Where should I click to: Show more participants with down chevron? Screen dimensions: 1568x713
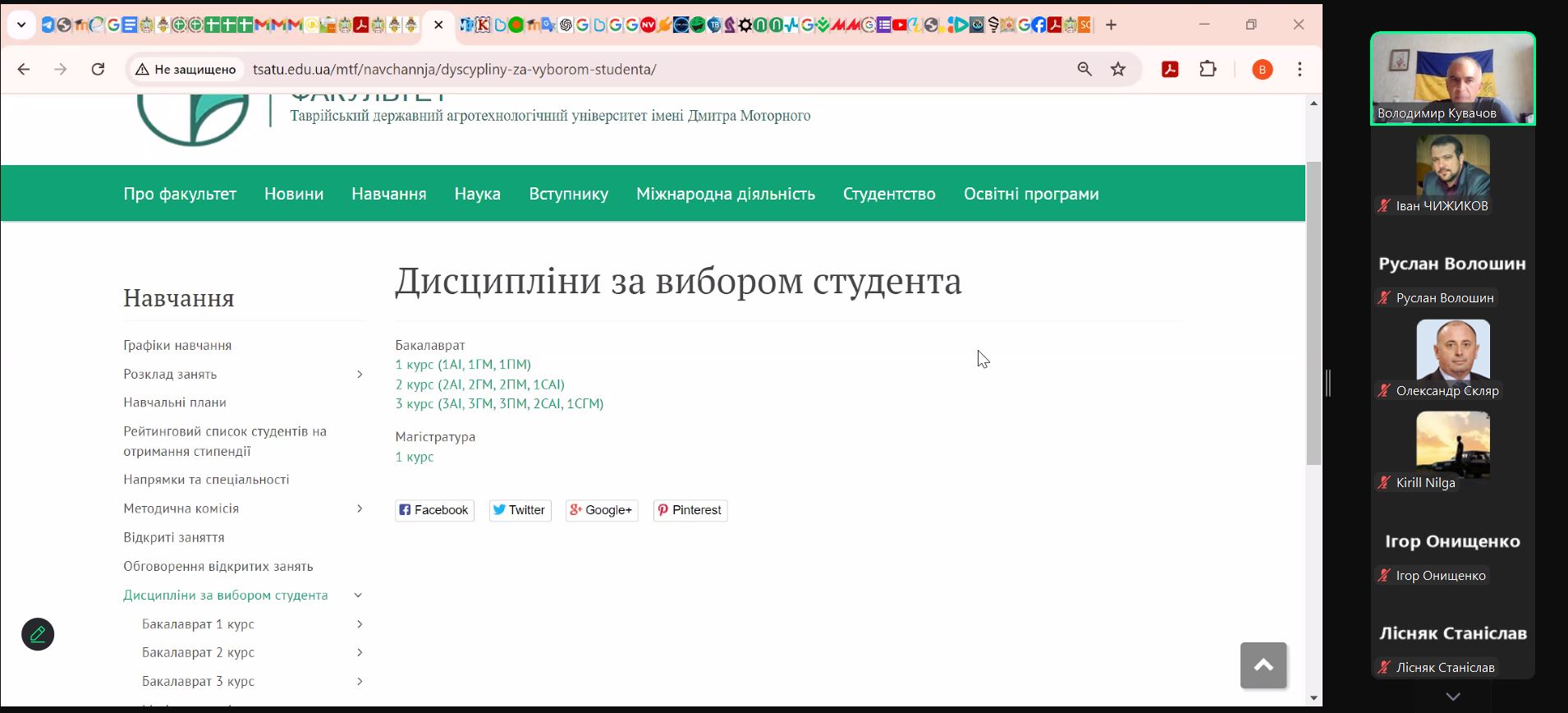point(1452,697)
